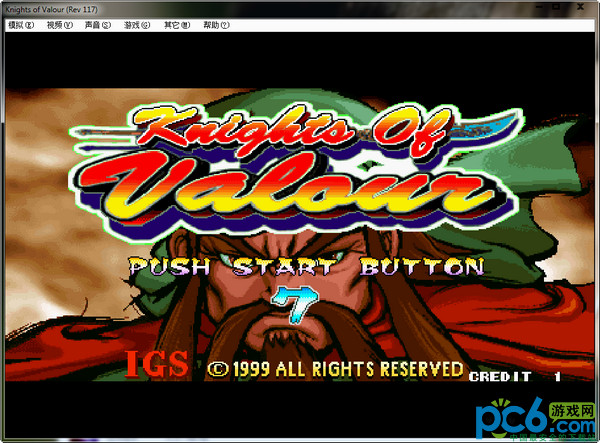Minimize the emulator window
Viewport: 600px width, 443px height.
point(540,6)
